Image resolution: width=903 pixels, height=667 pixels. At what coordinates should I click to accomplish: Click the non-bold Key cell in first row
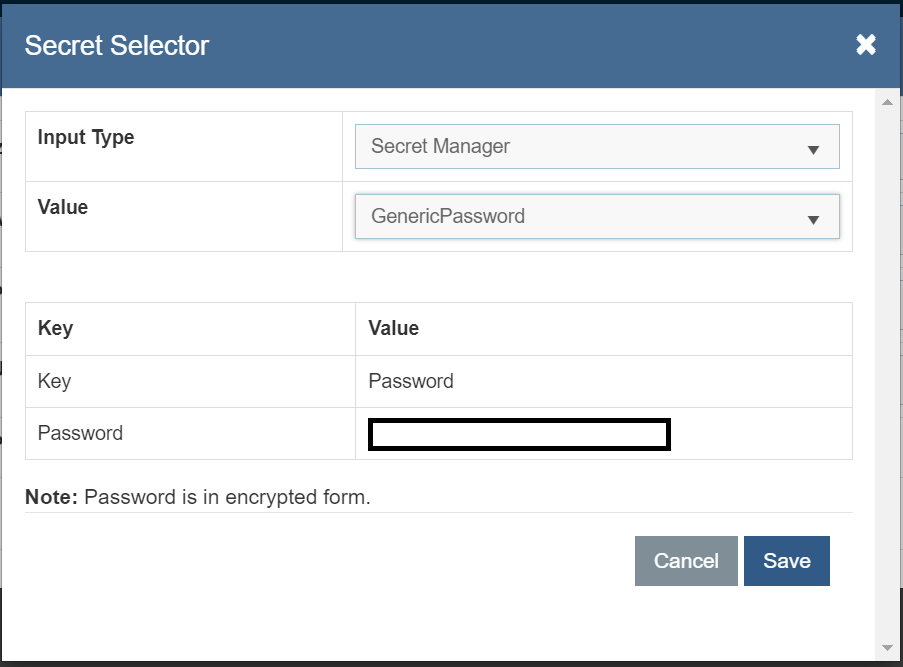(54, 381)
